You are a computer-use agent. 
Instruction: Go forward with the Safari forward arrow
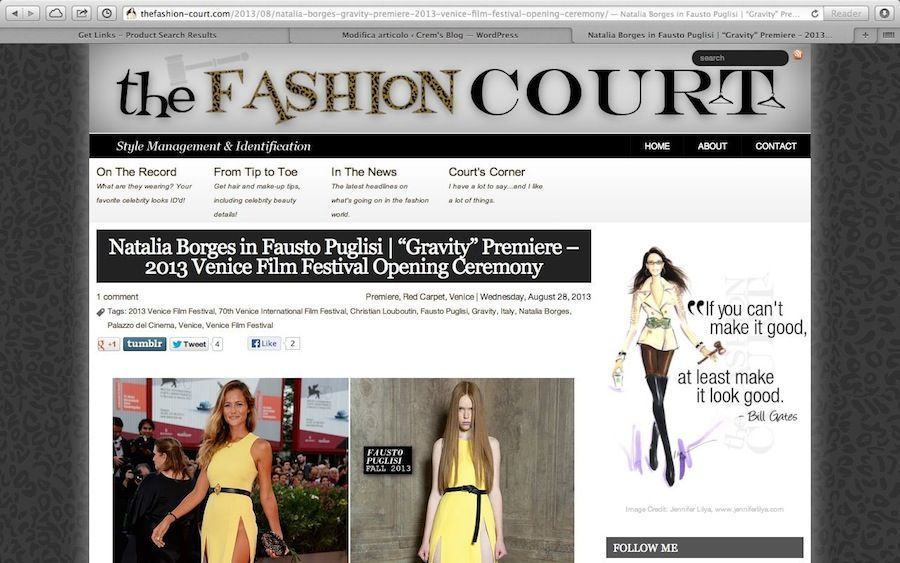point(31,13)
